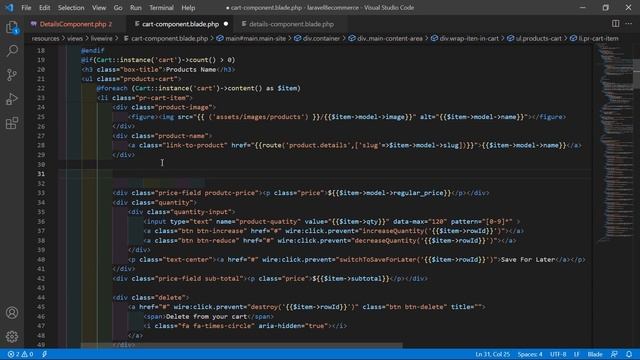This screenshot has height=360, width=640.
Task: Click 'resources' breadcrumb segment
Action: point(45,38)
